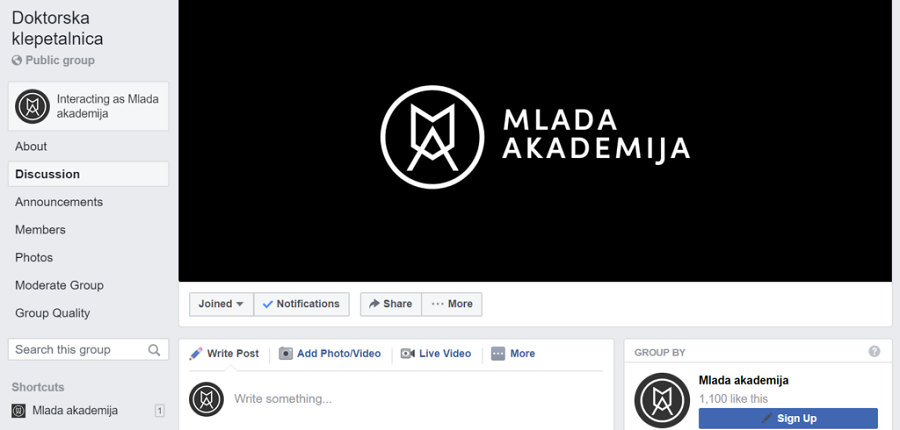Click the help question mark icon
Image resolution: width=900 pixels, height=430 pixels.
pyautogui.click(x=874, y=352)
